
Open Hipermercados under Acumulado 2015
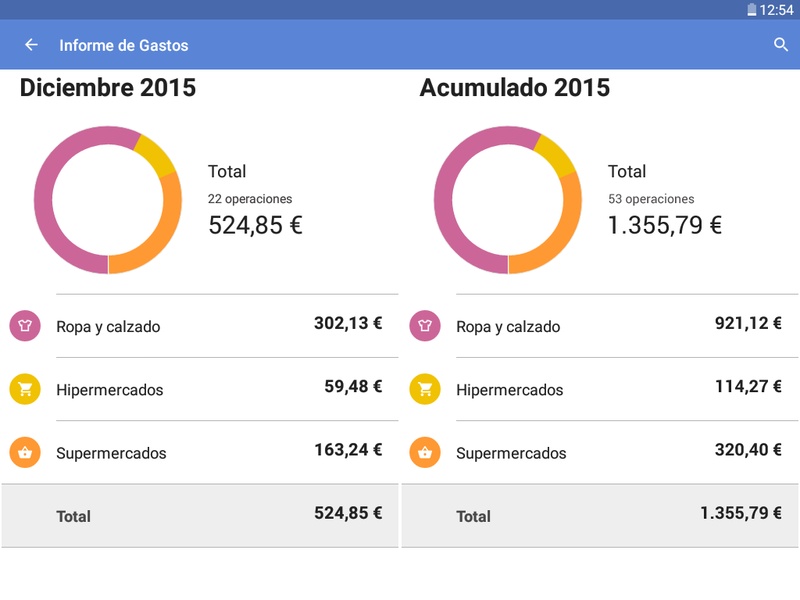point(600,389)
